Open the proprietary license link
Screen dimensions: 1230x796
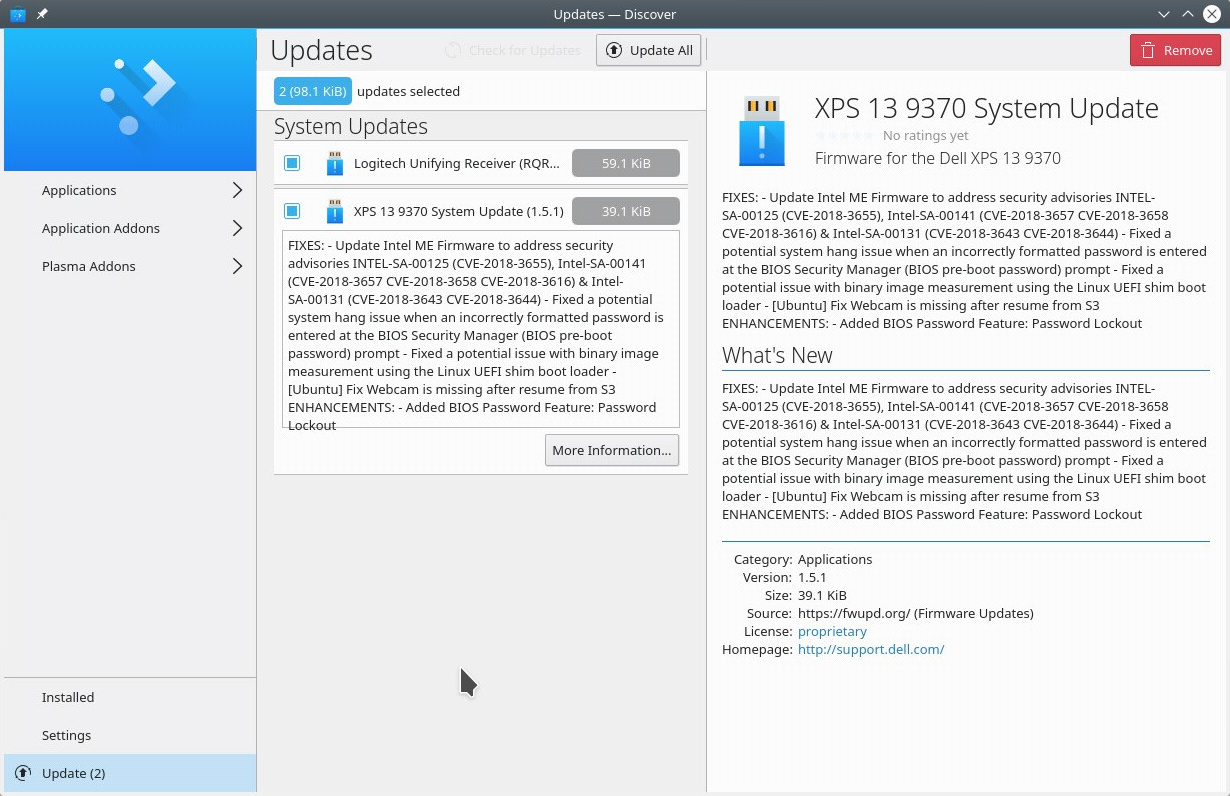click(832, 631)
